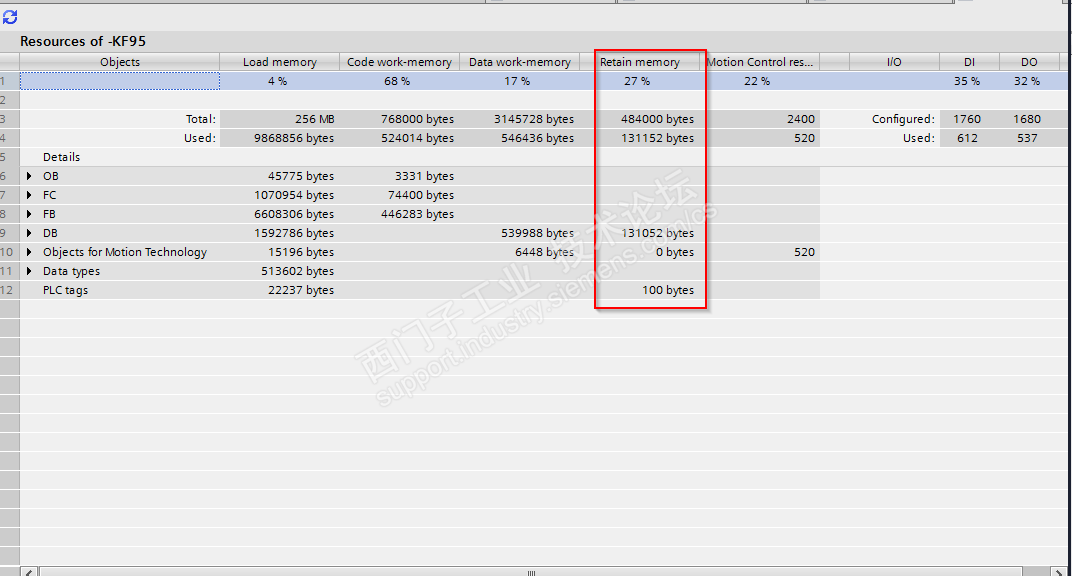
Task: Click the horizontal scrollbar right arrow
Action: [x=1056, y=571]
